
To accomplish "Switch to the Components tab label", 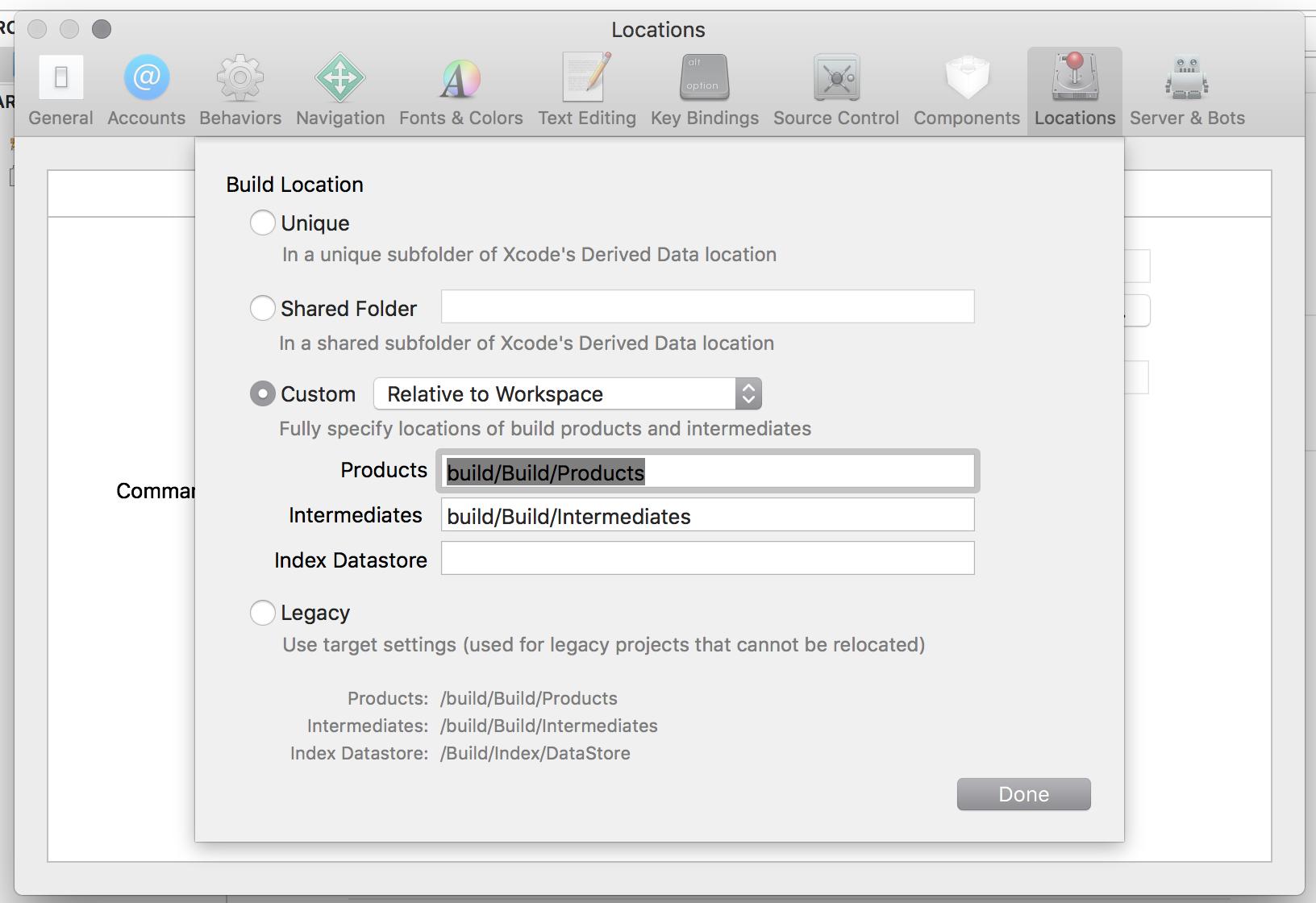I will pos(967,118).
